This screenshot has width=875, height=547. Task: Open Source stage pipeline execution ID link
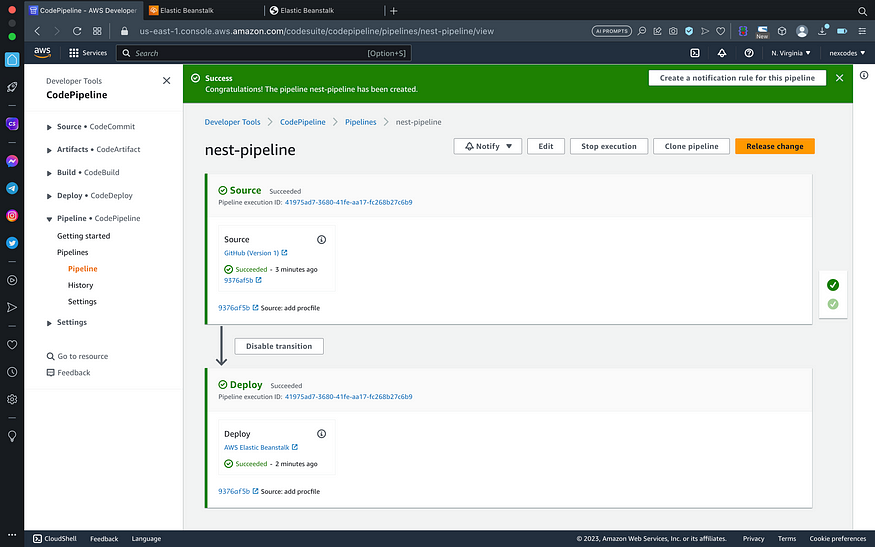point(348,203)
